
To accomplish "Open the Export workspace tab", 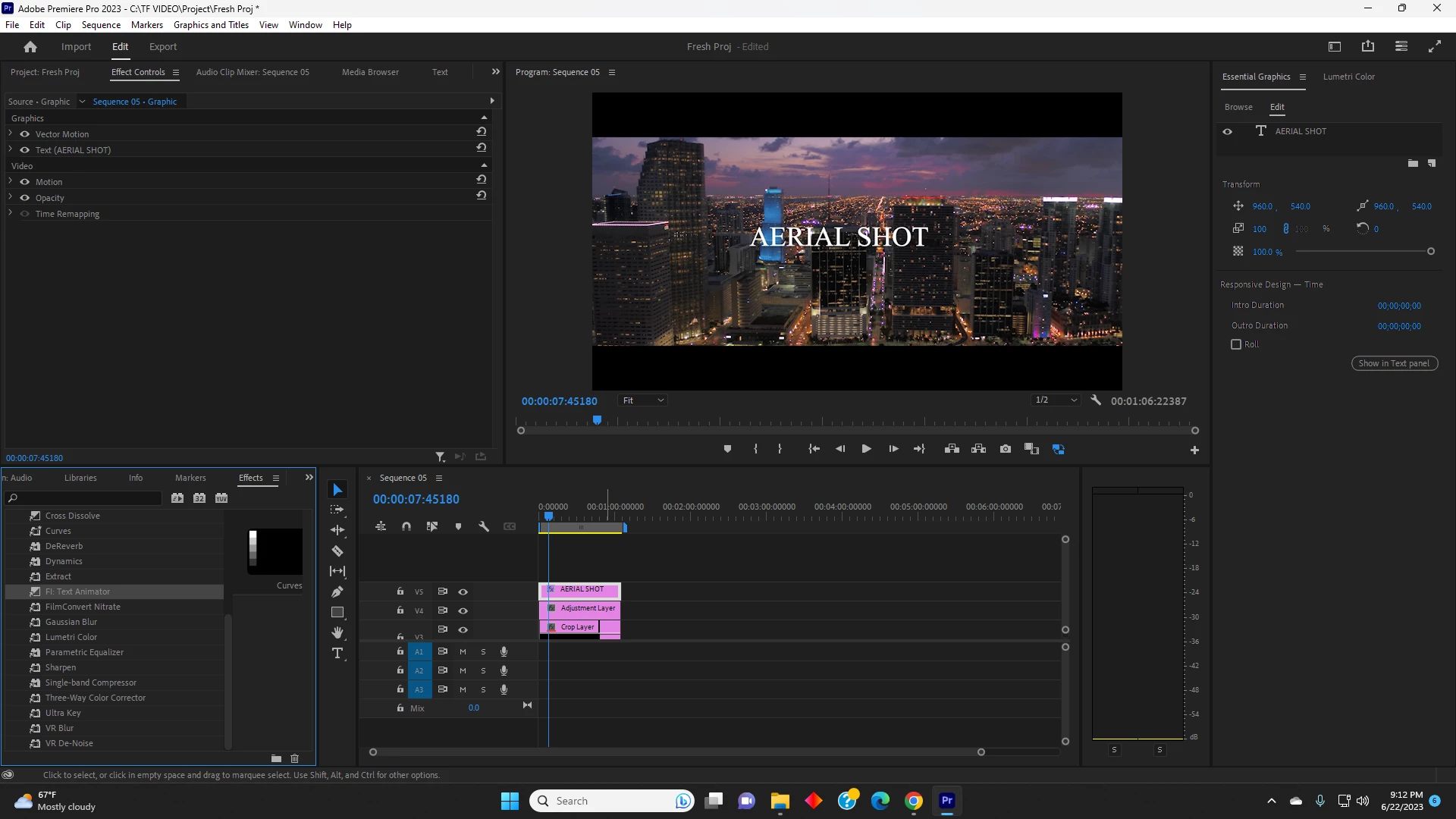I will (x=163, y=46).
